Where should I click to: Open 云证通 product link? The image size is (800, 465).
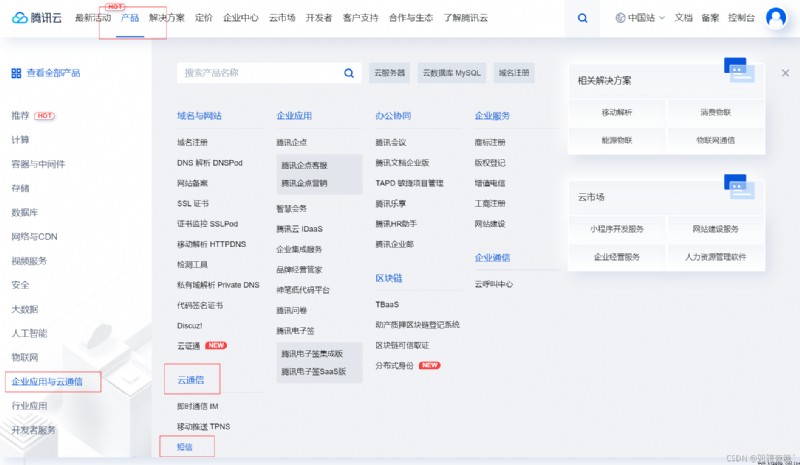tap(188, 346)
